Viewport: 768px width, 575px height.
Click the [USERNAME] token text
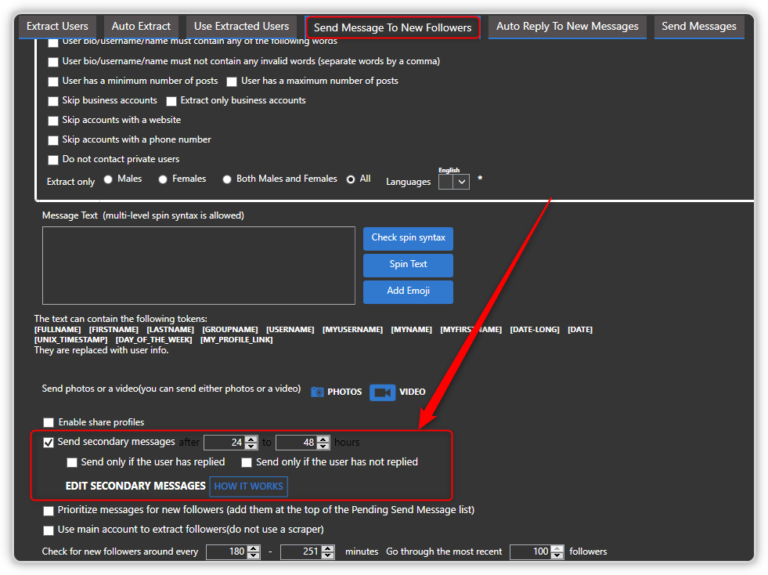(x=290, y=330)
